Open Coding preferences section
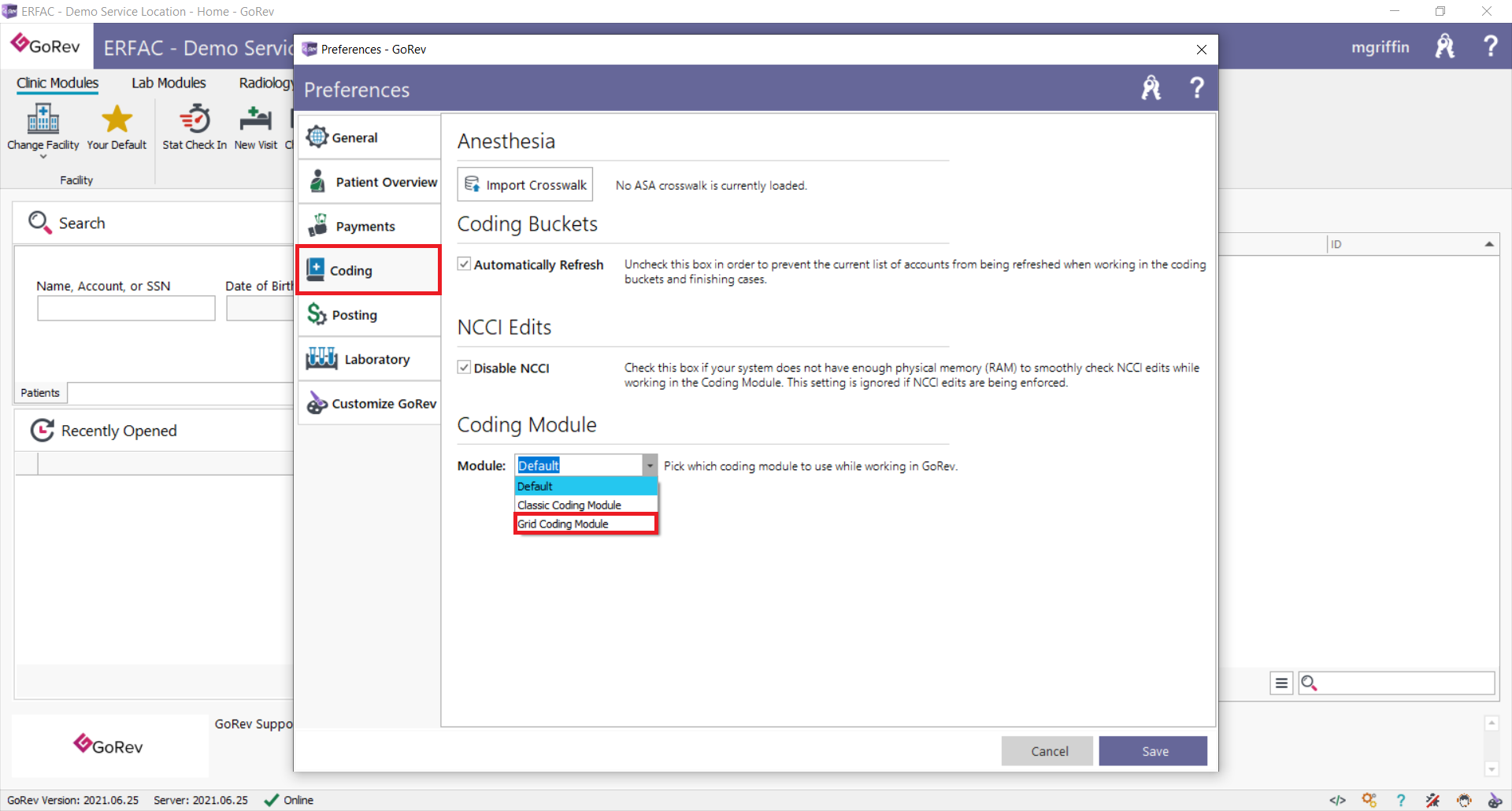1512x811 pixels. point(369,270)
